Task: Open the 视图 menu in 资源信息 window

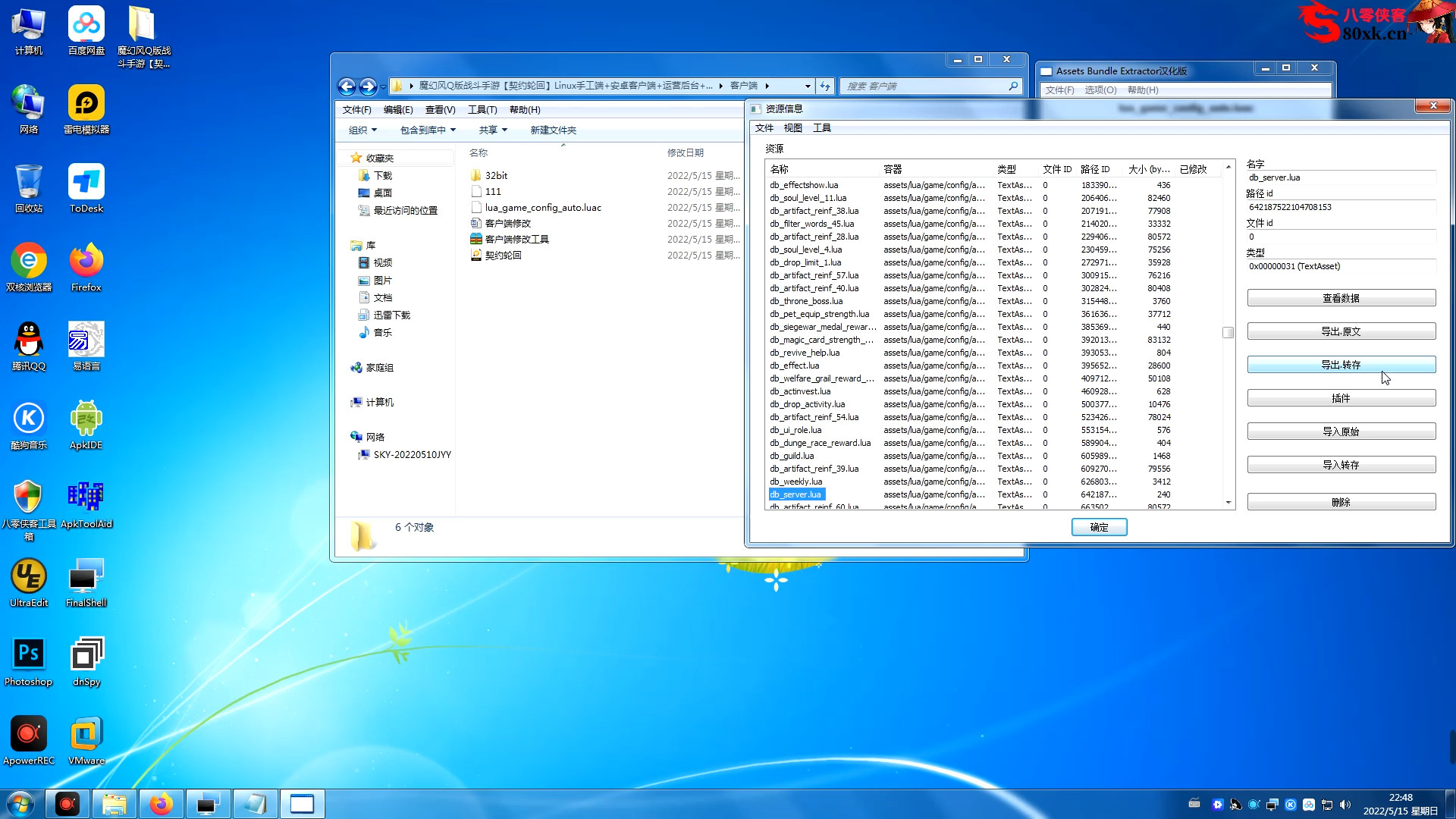Action: tap(793, 128)
